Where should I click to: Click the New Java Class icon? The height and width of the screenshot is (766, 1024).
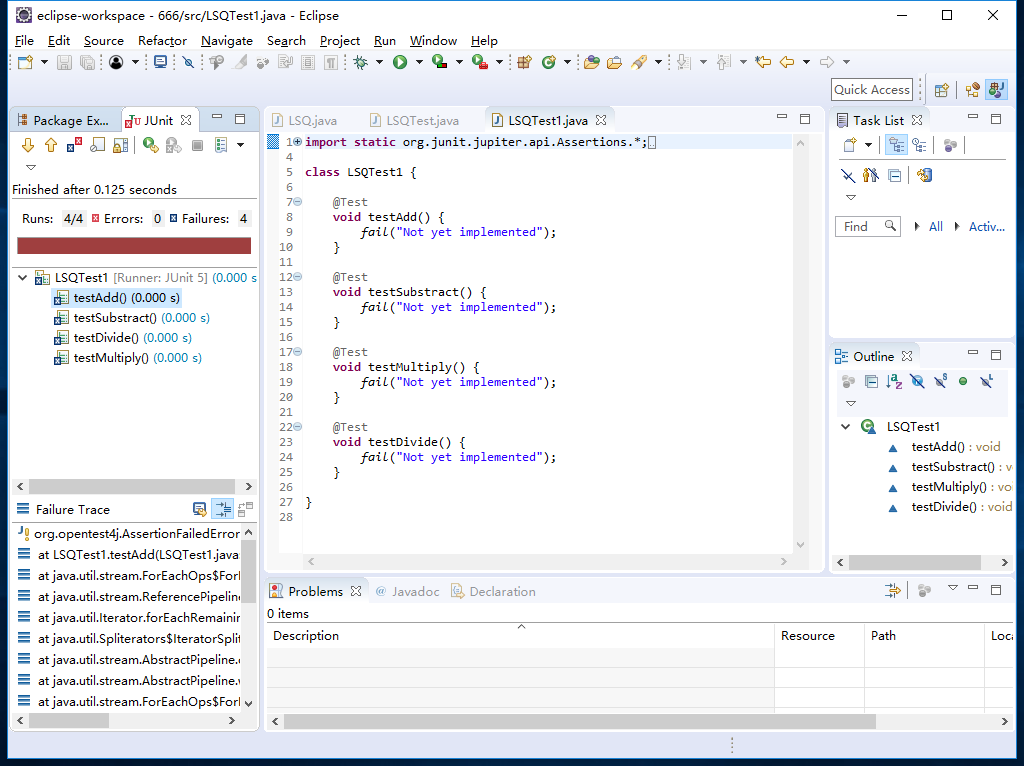(x=549, y=62)
